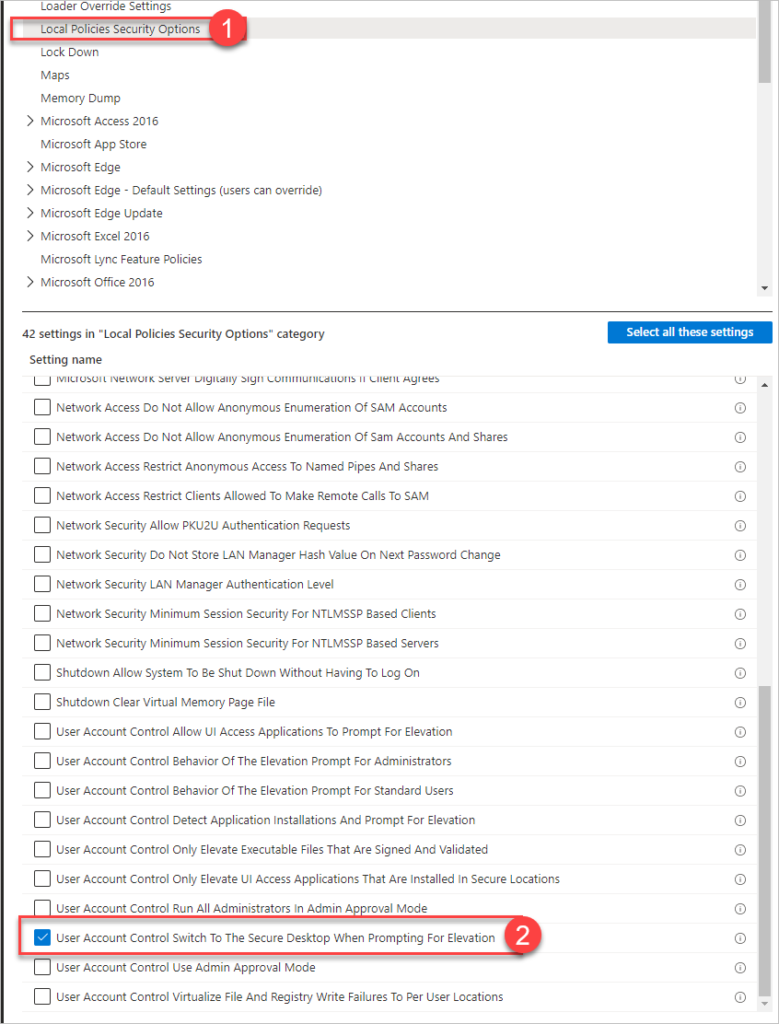The image size is (779, 1024).
Task: Show details for Network Security Allow PKU2U Authentication Requests
Action: 740,525
